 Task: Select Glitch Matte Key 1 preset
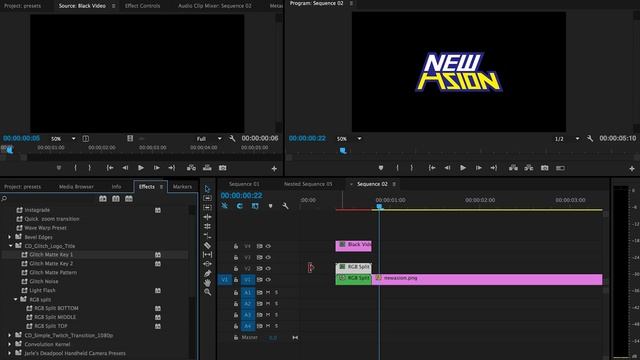pos(51,254)
